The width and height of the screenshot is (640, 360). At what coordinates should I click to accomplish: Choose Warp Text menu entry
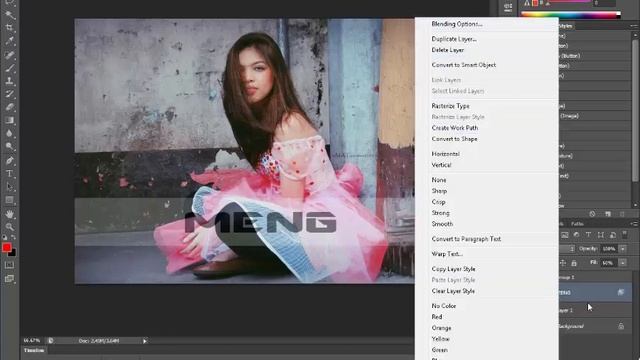(x=447, y=254)
